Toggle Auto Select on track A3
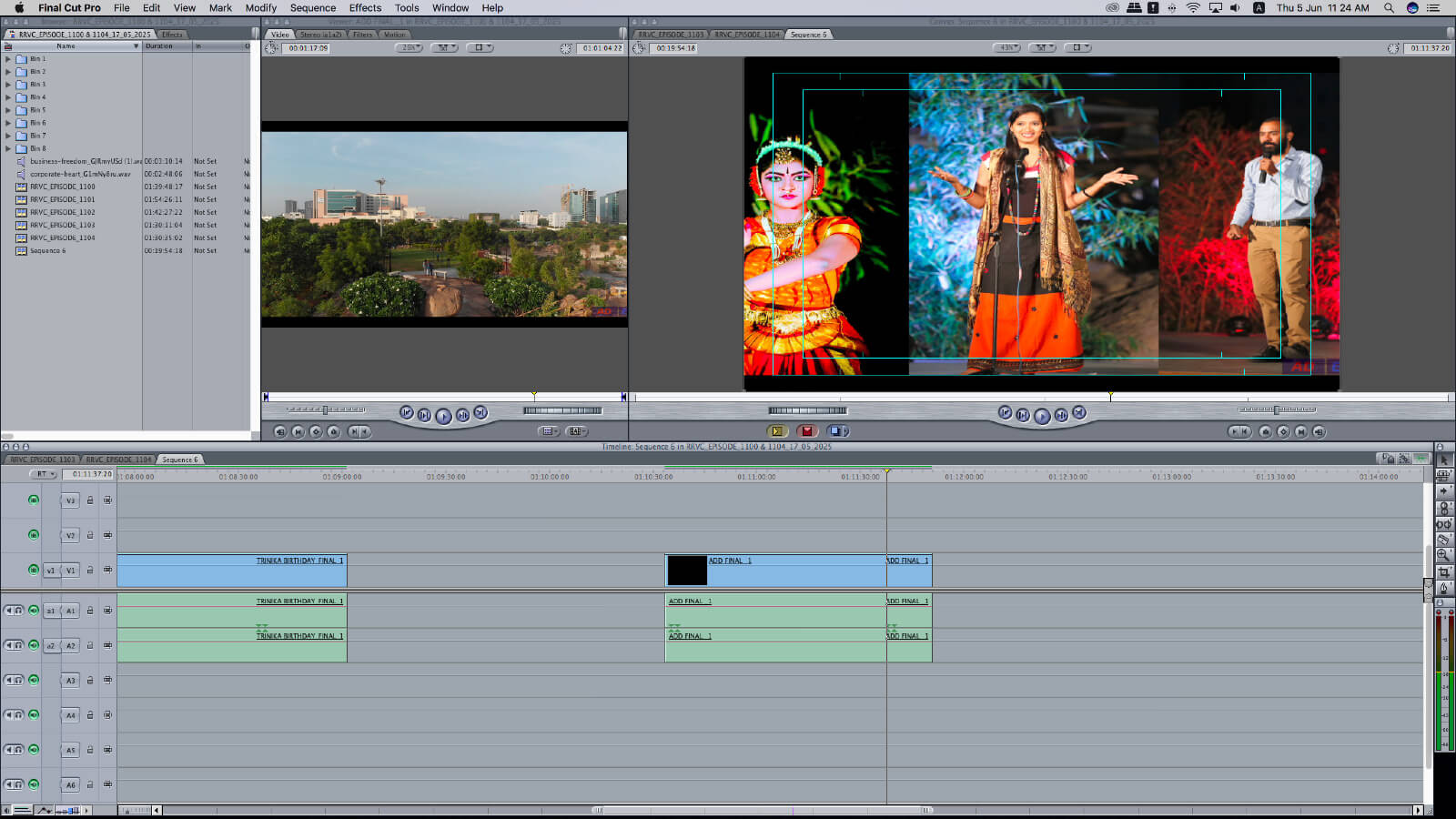This screenshot has height=819, width=1456. coord(107,681)
